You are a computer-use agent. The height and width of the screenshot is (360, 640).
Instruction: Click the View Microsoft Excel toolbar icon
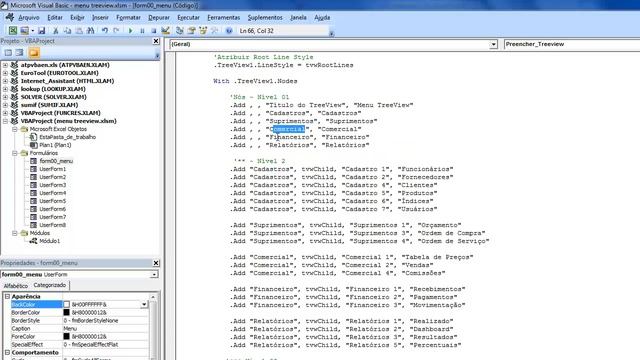click(13, 31)
